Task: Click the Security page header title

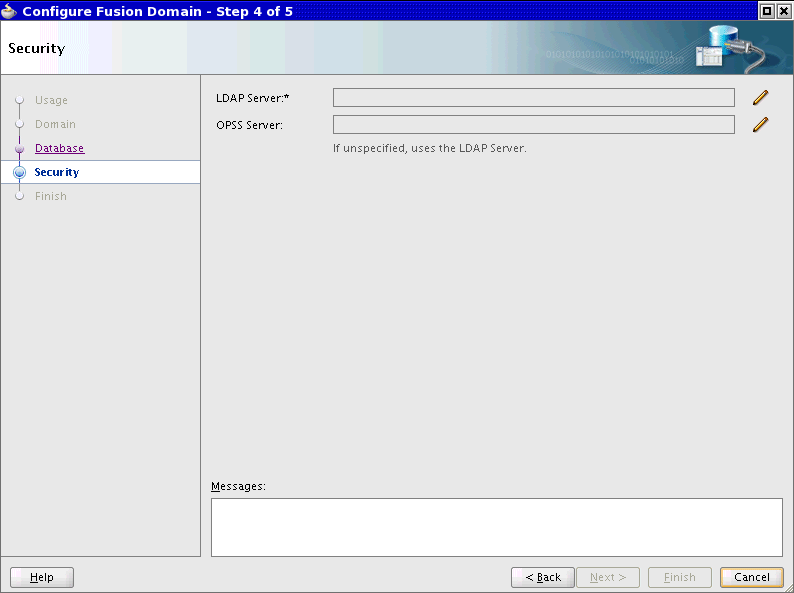Action: tap(36, 49)
